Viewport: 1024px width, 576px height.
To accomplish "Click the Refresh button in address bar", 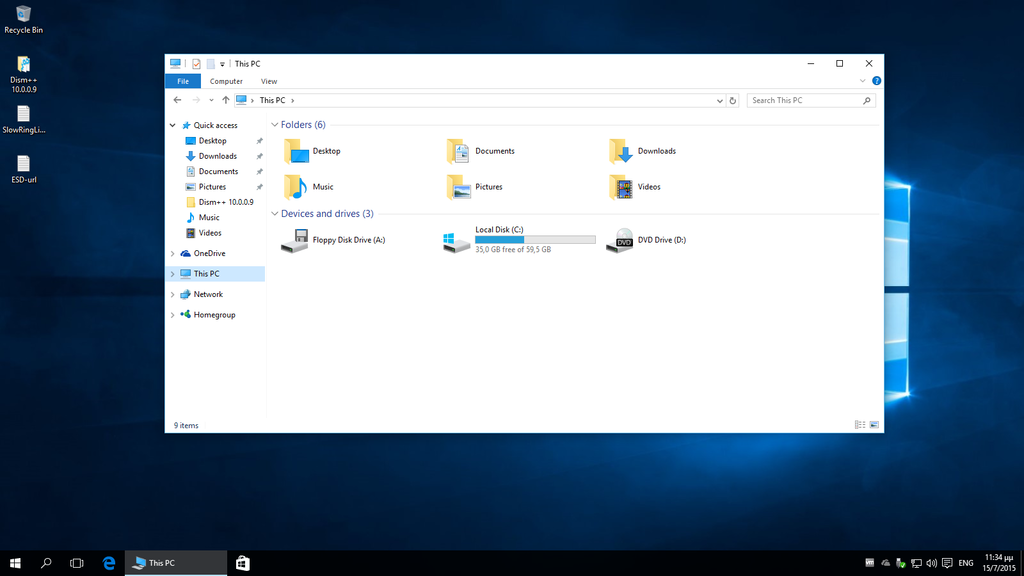I will pos(733,101).
